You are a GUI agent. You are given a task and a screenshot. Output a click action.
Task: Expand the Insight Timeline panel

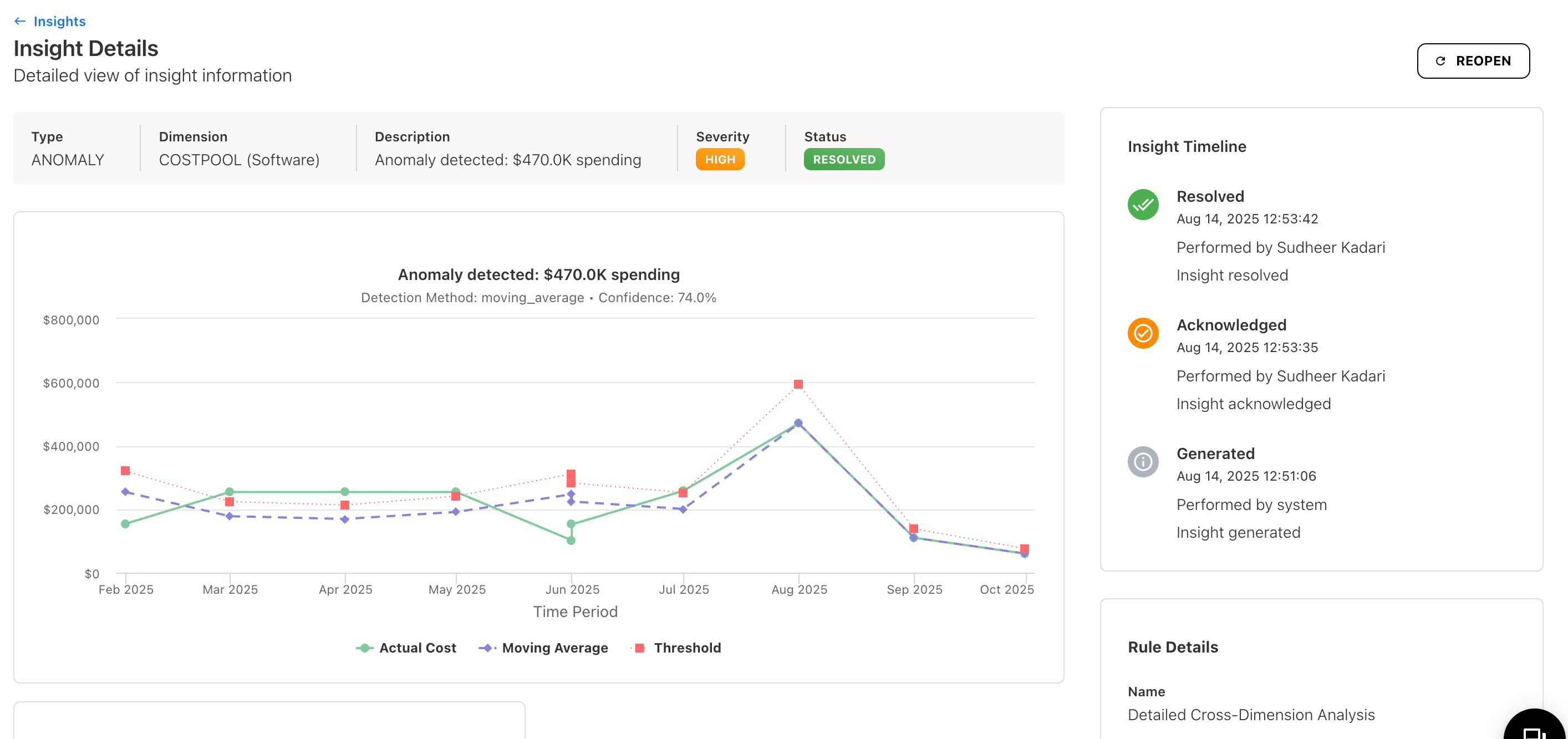coord(1187,146)
